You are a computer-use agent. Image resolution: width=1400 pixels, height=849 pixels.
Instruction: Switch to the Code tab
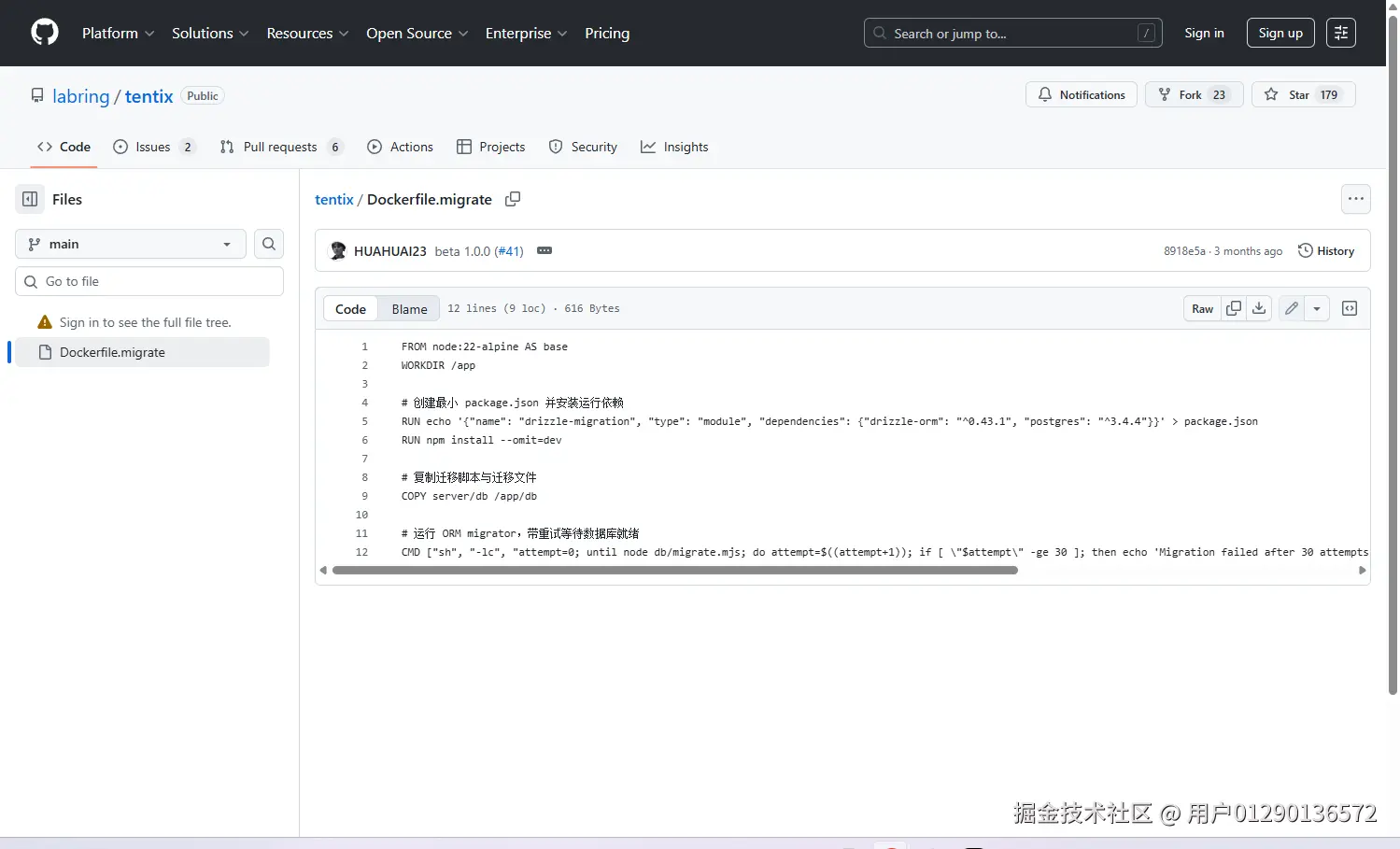(x=64, y=147)
